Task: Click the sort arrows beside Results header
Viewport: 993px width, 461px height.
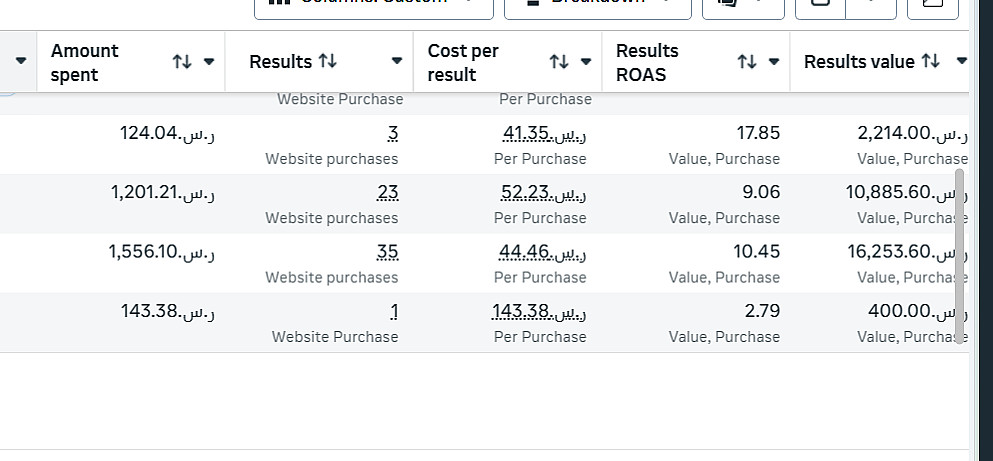Action: [326, 62]
